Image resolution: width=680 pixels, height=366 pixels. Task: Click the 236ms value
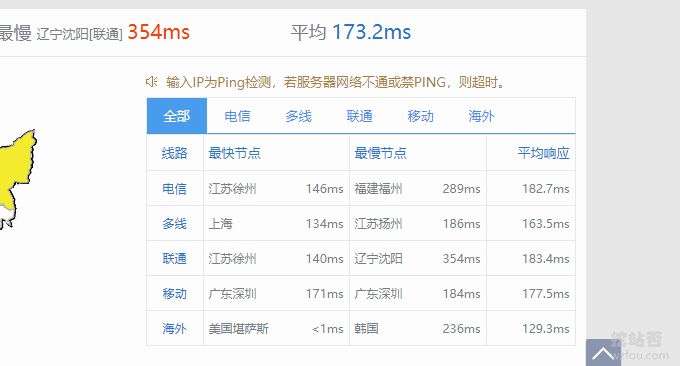click(x=461, y=329)
